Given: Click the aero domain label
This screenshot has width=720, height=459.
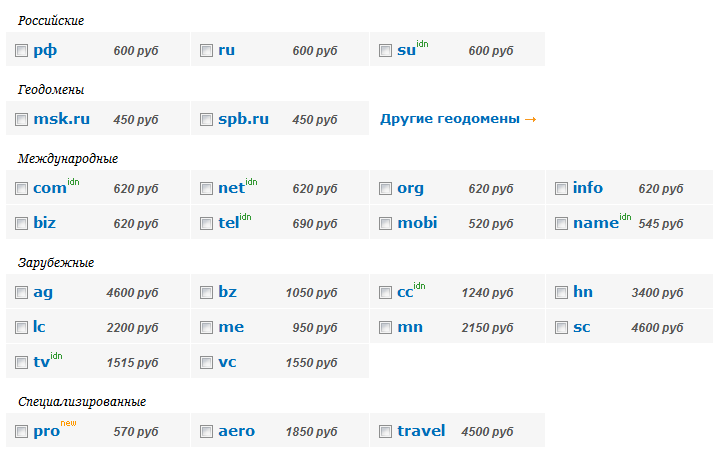Looking at the screenshot, I should (x=236, y=431).
